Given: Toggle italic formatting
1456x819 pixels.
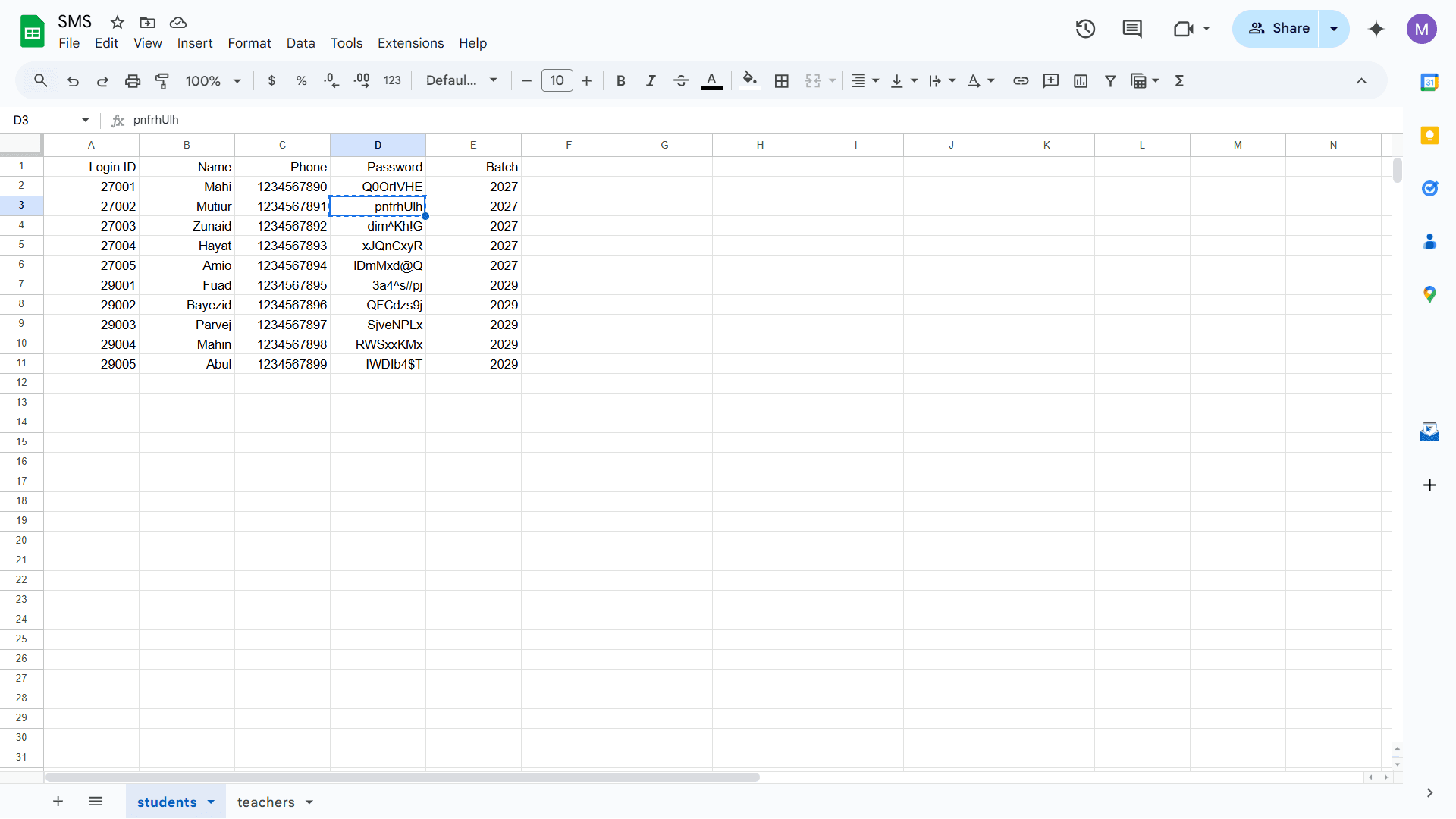Looking at the screenshot, I should point(651,80).
